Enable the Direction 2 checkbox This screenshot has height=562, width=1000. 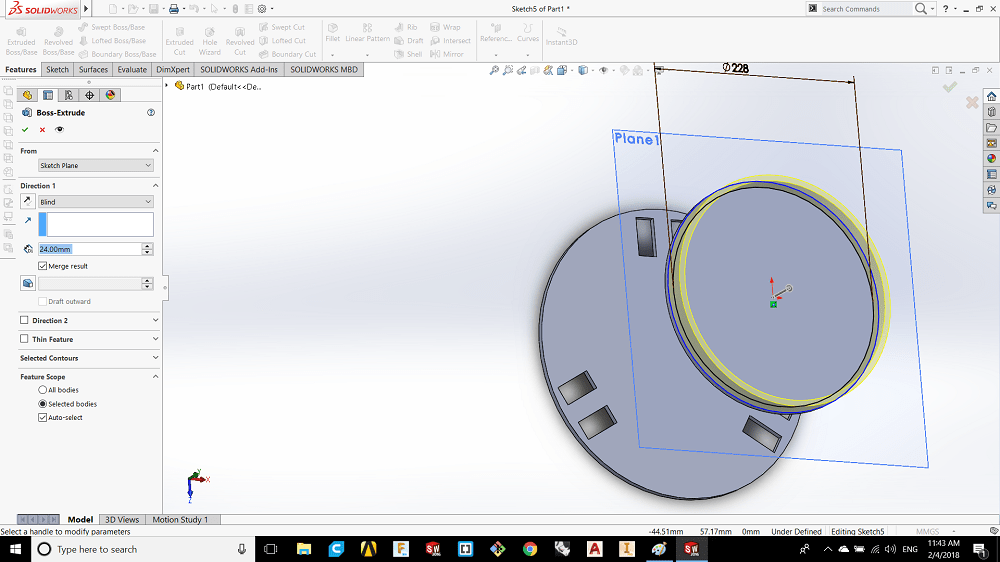coord(24,320)
